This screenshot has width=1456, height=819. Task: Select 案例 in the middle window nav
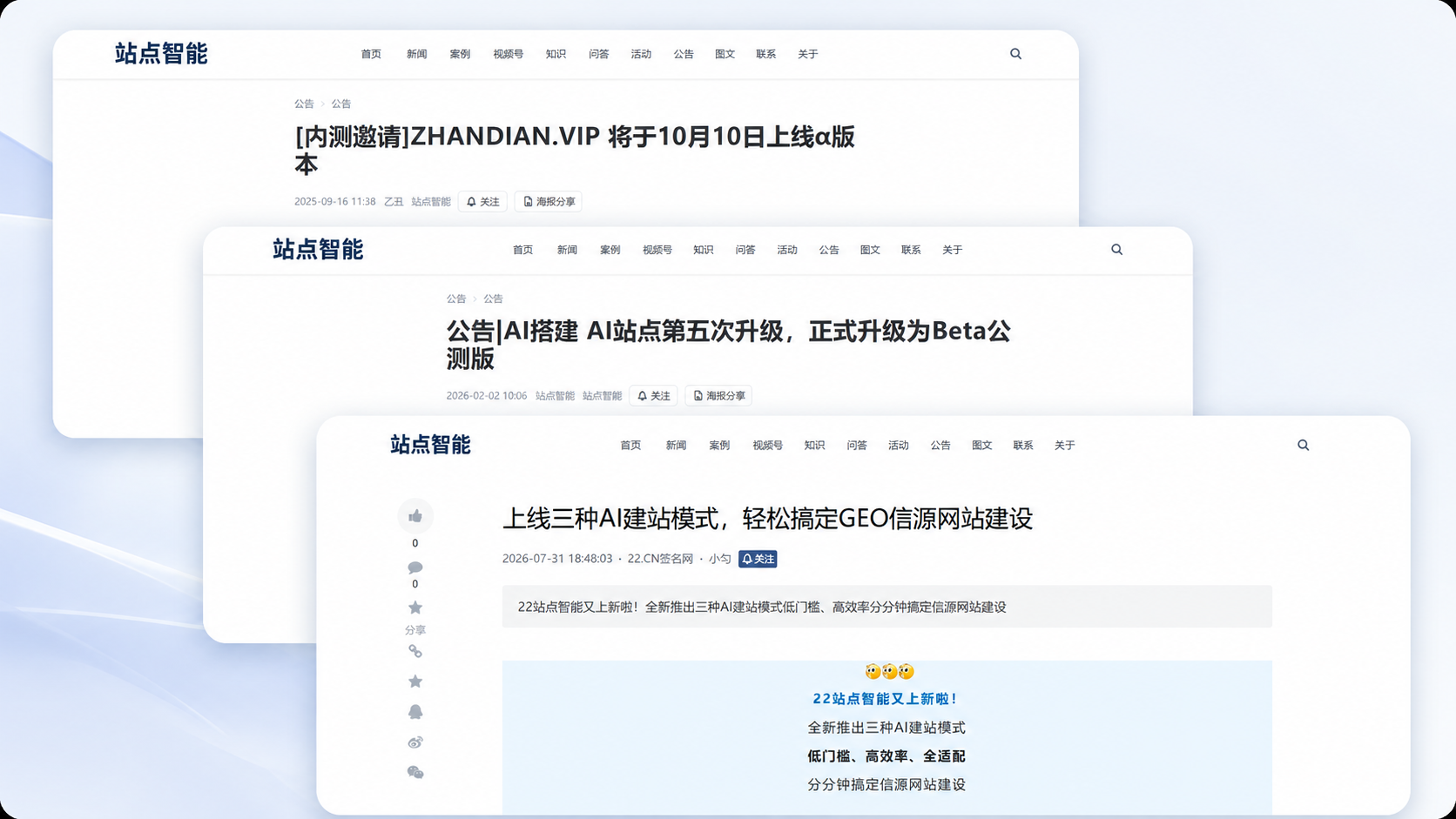tap(610, 250)
